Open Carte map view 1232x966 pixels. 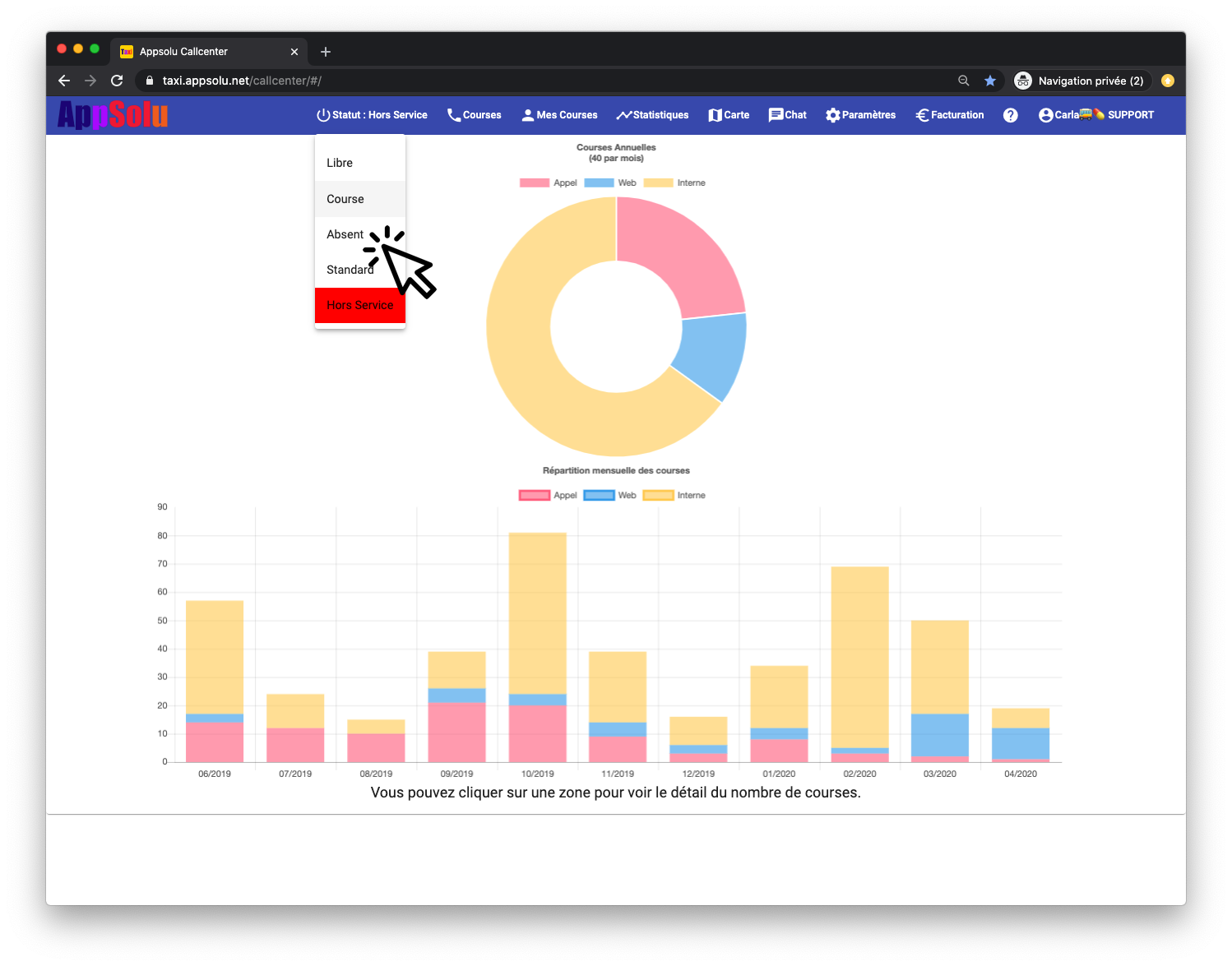[x=729, y=115]
